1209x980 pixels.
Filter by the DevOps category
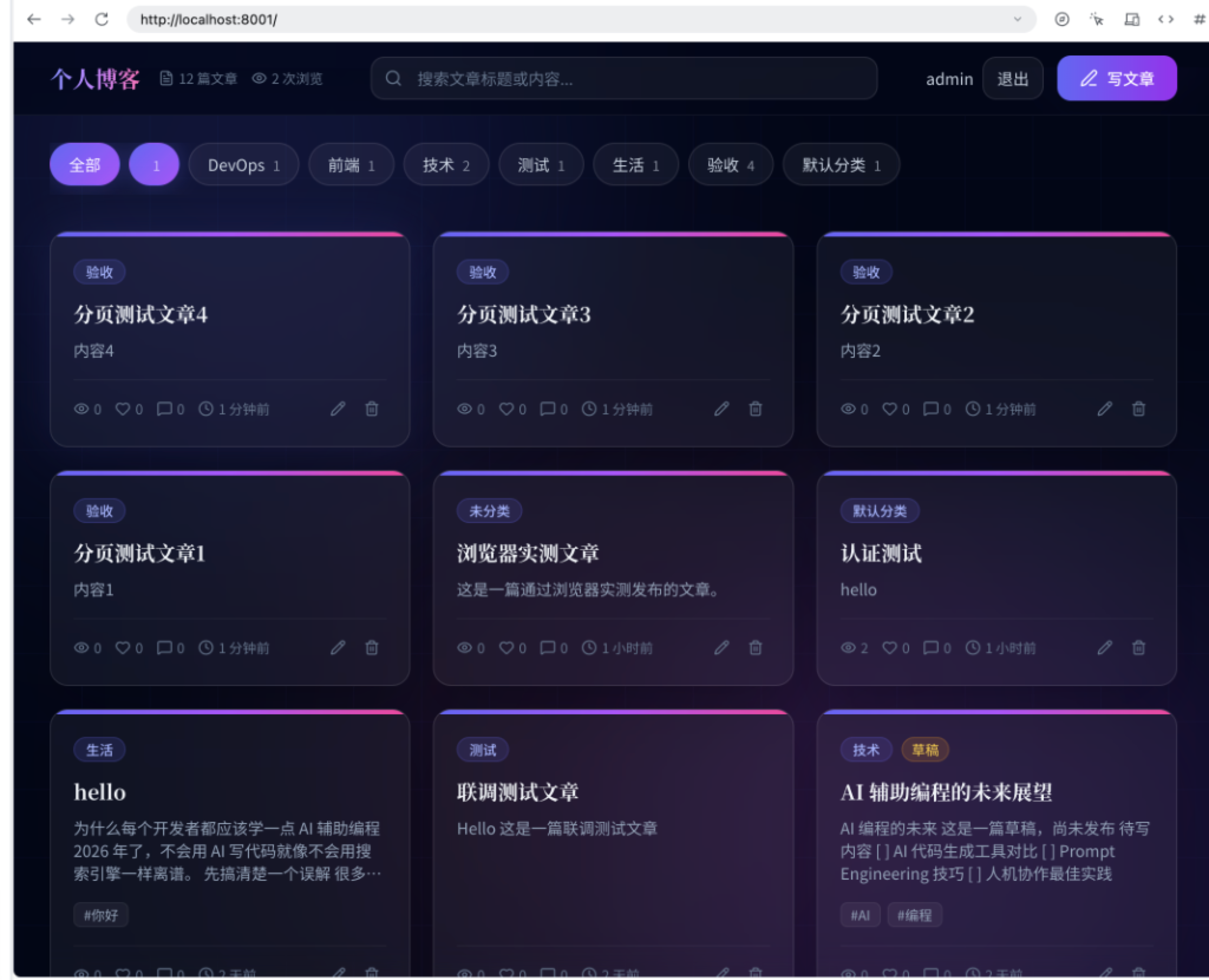coord(244,165)
